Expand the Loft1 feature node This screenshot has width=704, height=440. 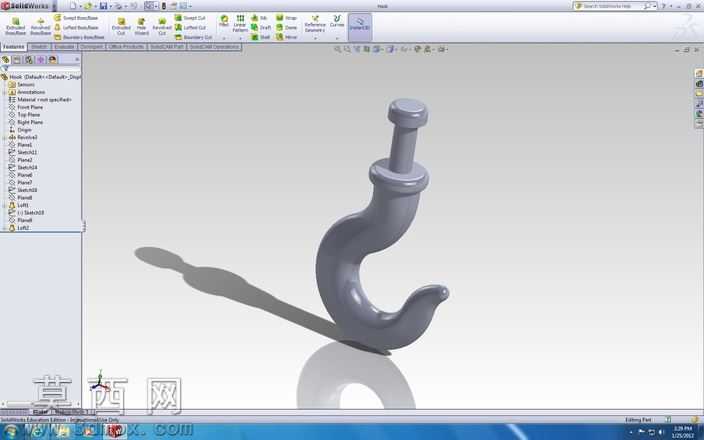4,205
